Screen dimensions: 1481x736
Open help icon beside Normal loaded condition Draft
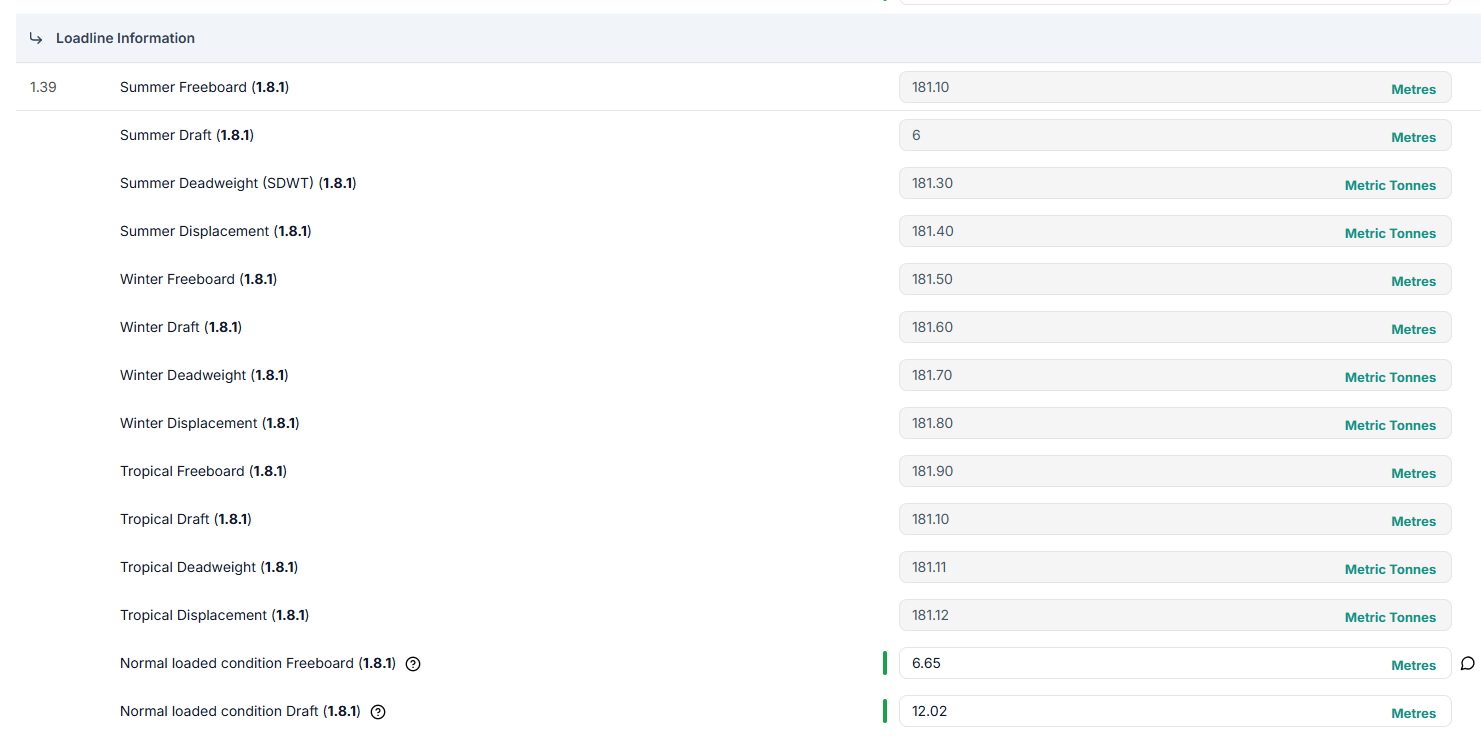click(x=378, y=712)
